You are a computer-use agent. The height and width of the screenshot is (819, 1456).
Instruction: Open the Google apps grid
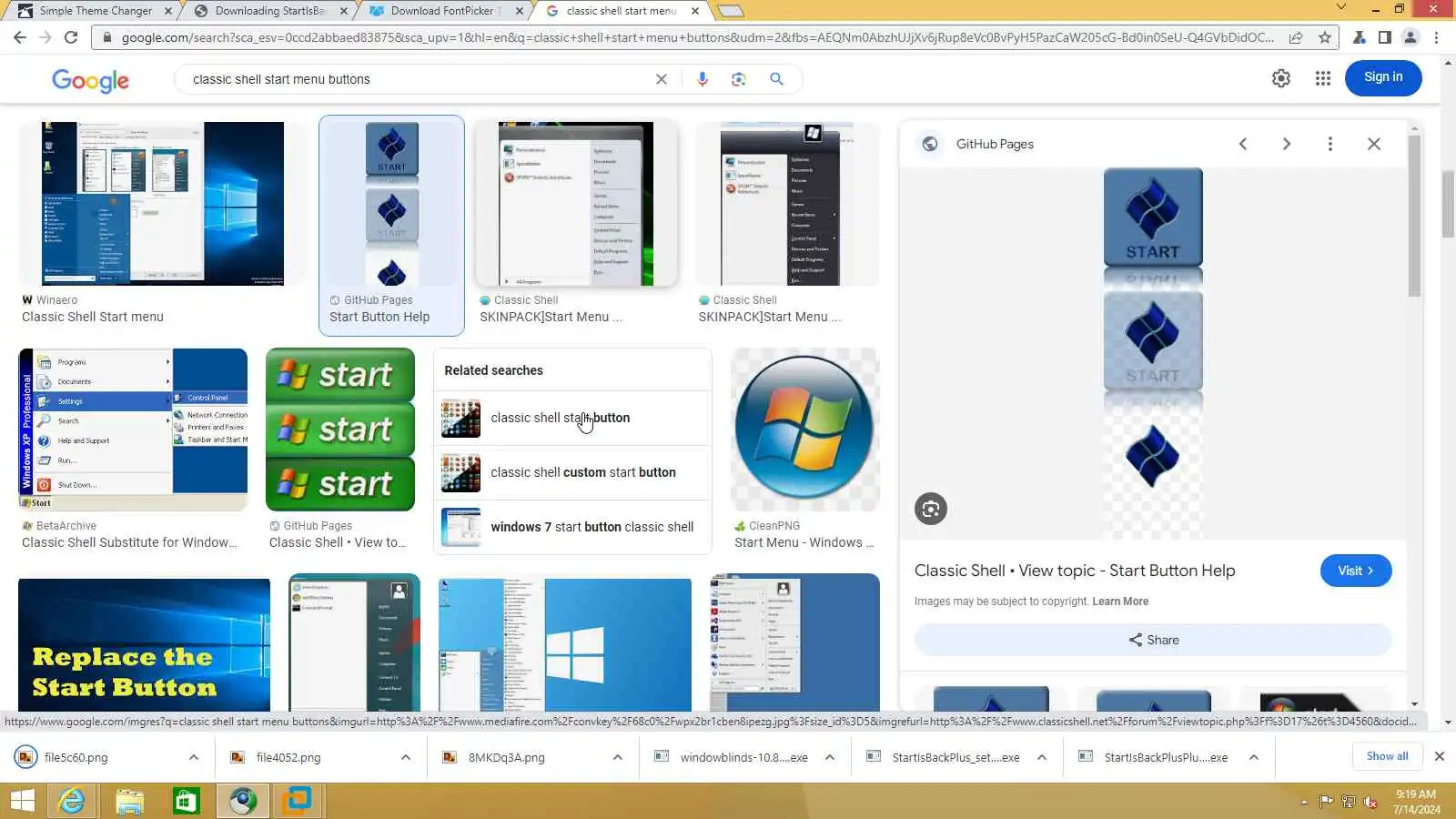pyautogui.click(x=1323, y=78)
